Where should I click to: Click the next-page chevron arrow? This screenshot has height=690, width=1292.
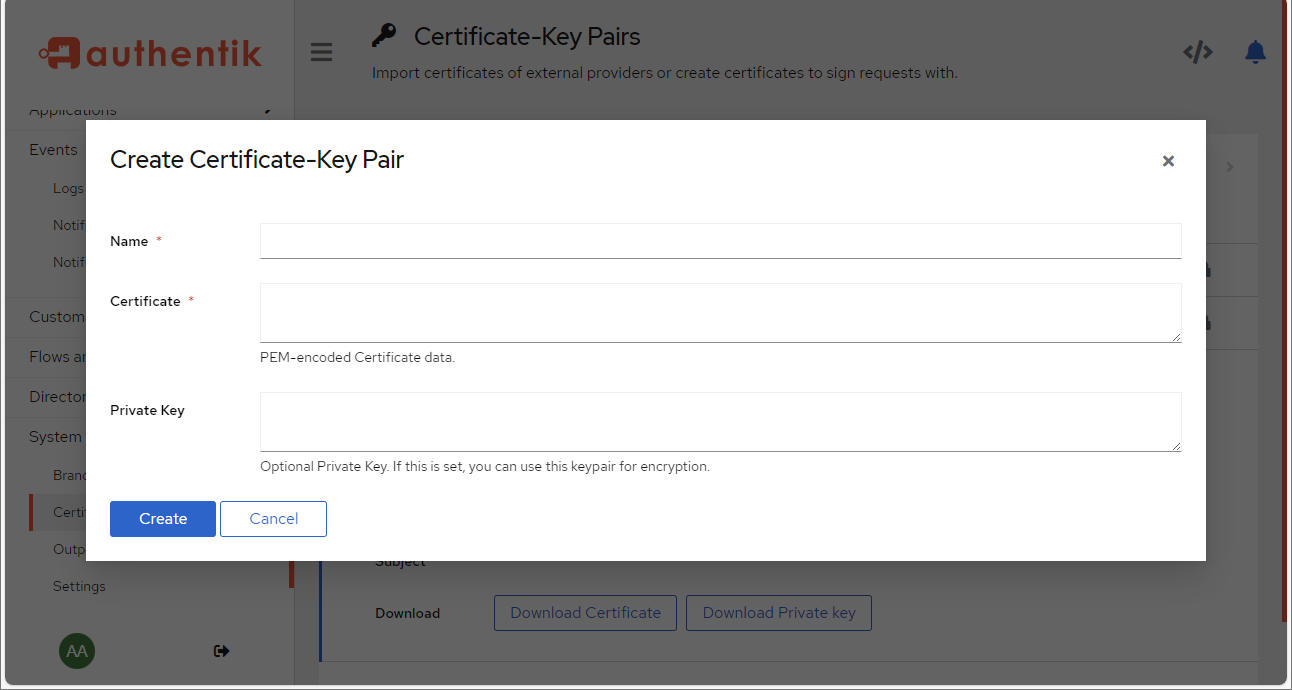[x=1230, y=167]
